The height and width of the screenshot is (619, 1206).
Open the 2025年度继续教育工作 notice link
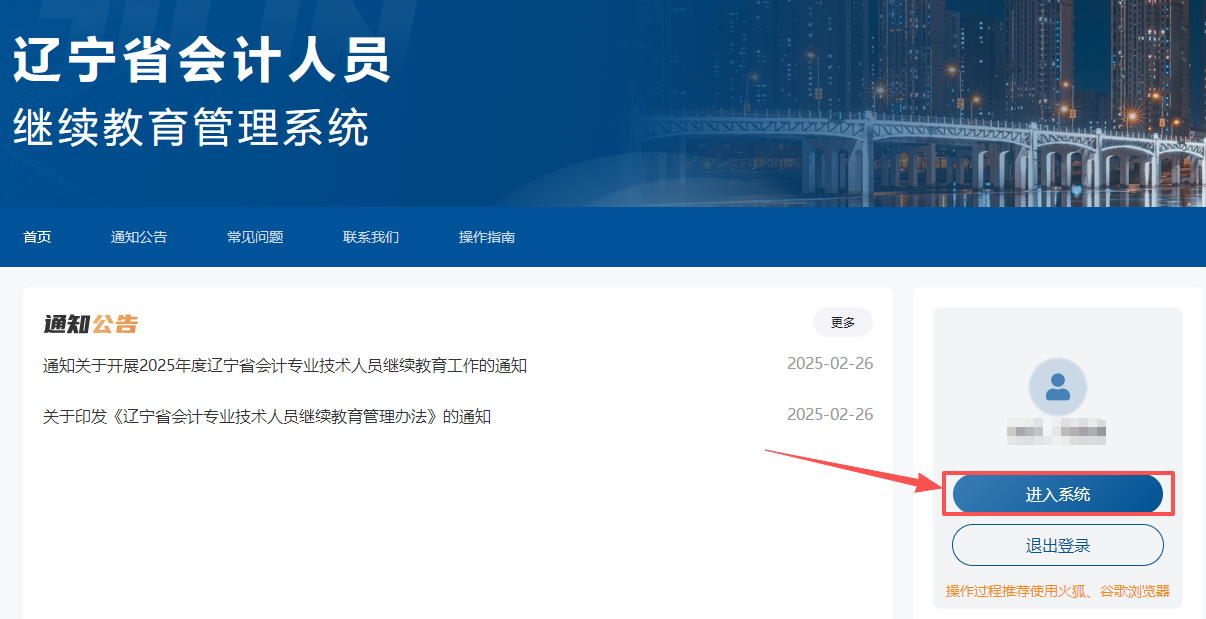[285, 366]
